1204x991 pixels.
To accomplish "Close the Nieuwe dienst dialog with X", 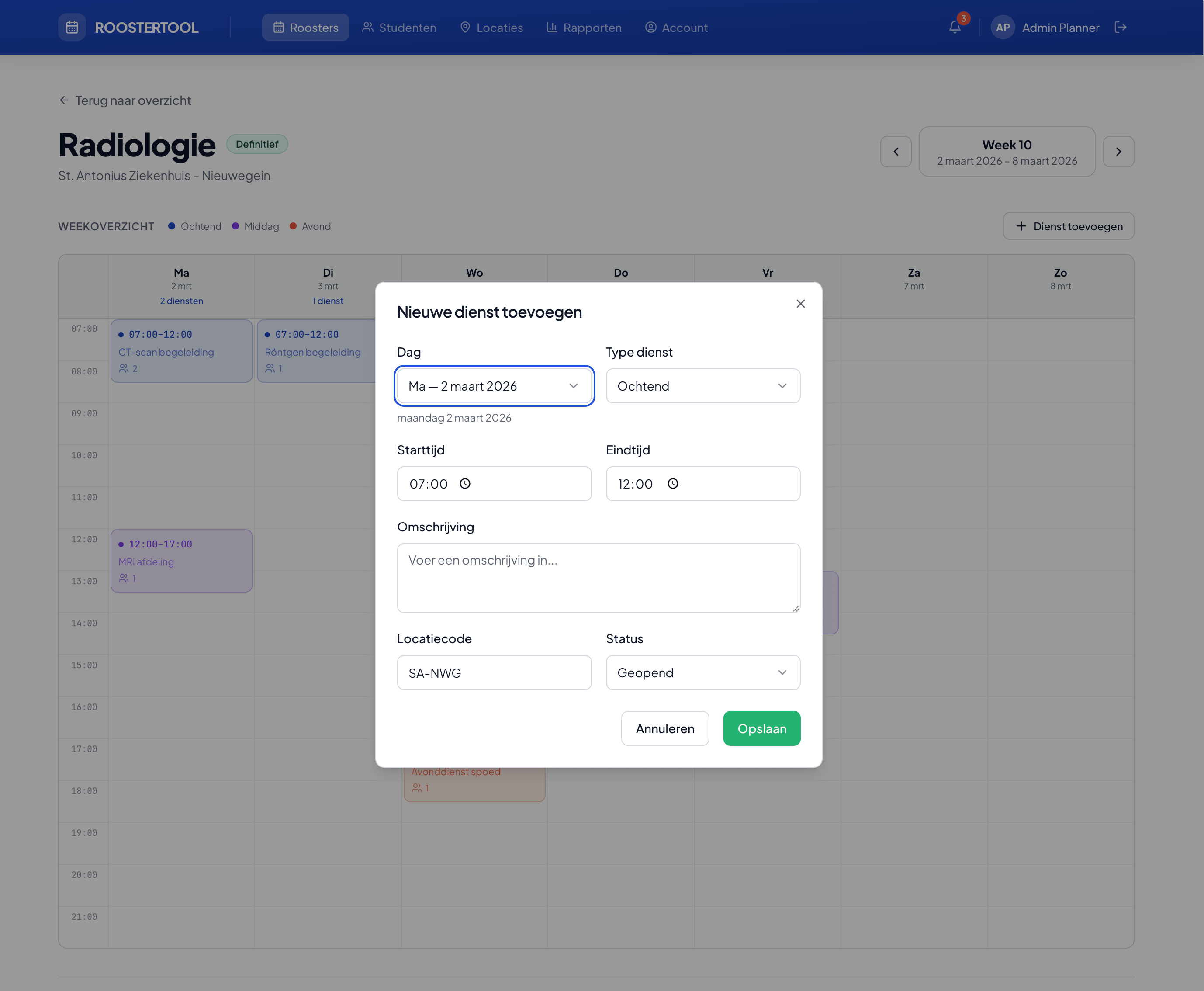I will [800, 304].
